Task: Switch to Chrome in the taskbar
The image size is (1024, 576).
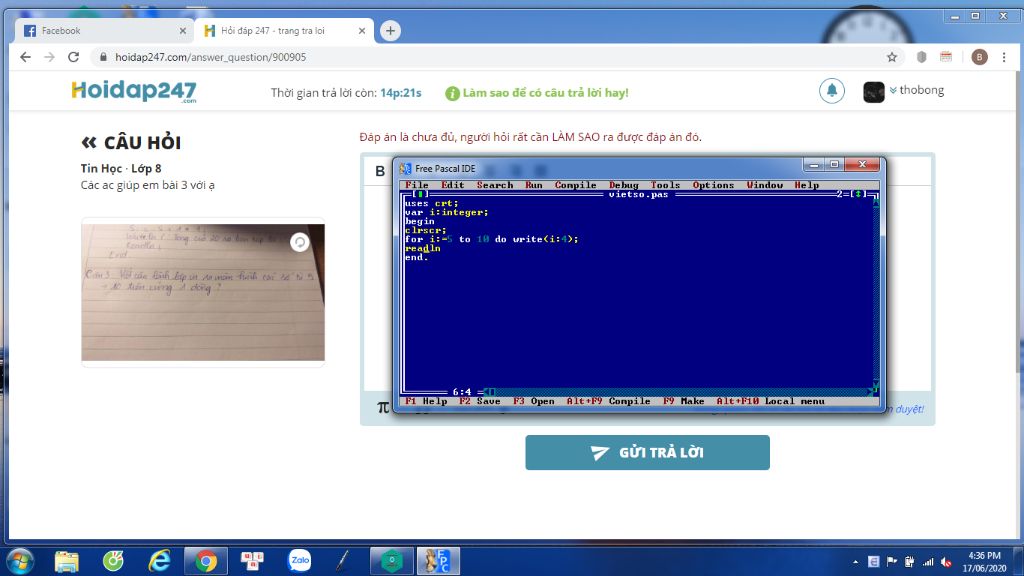Action: (206, 561)
